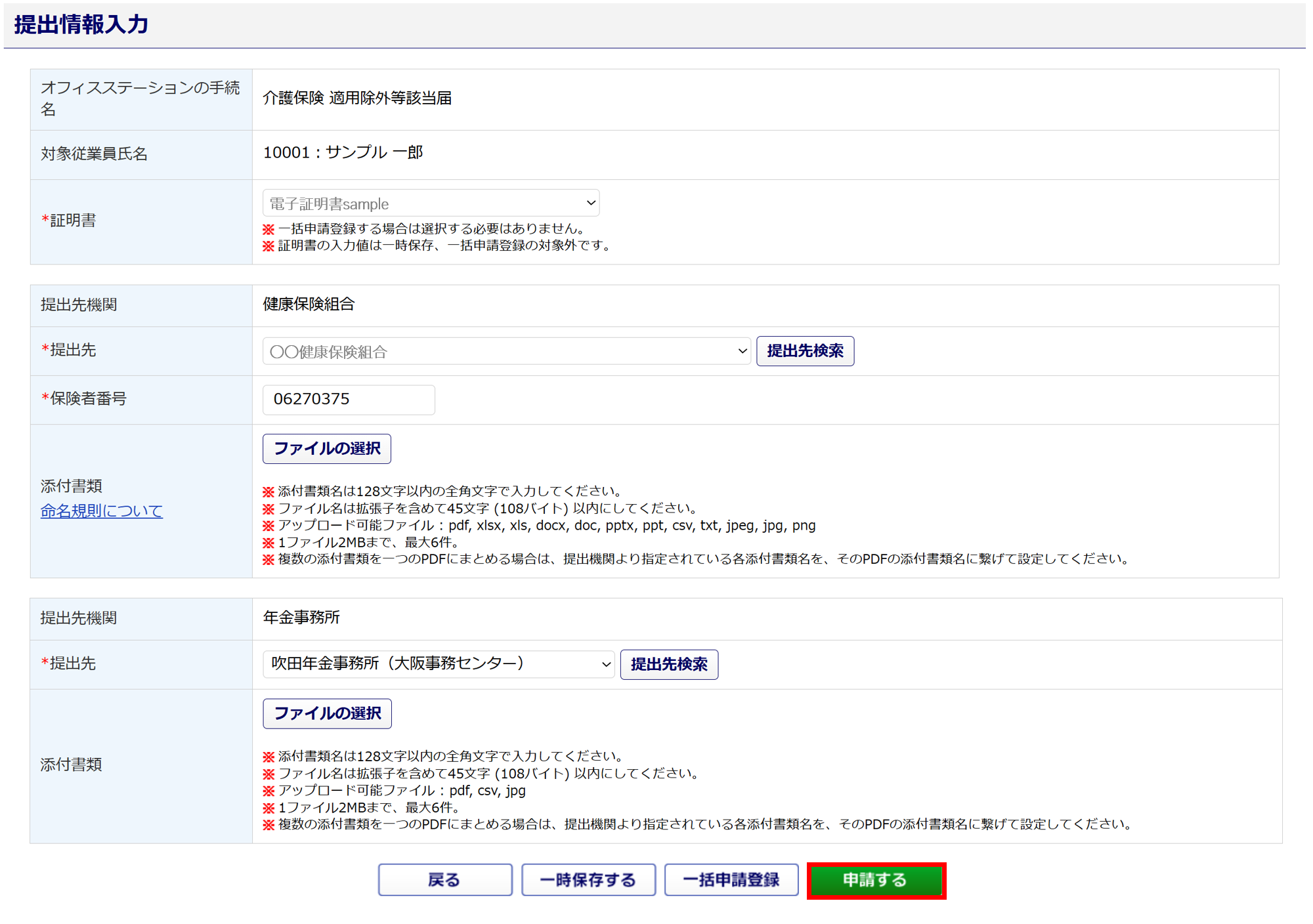The height and width of the screenshot is (924, 1313).
Task: Click ファイルの選択 in the health insurance section
Action: [x=327, y=449]
